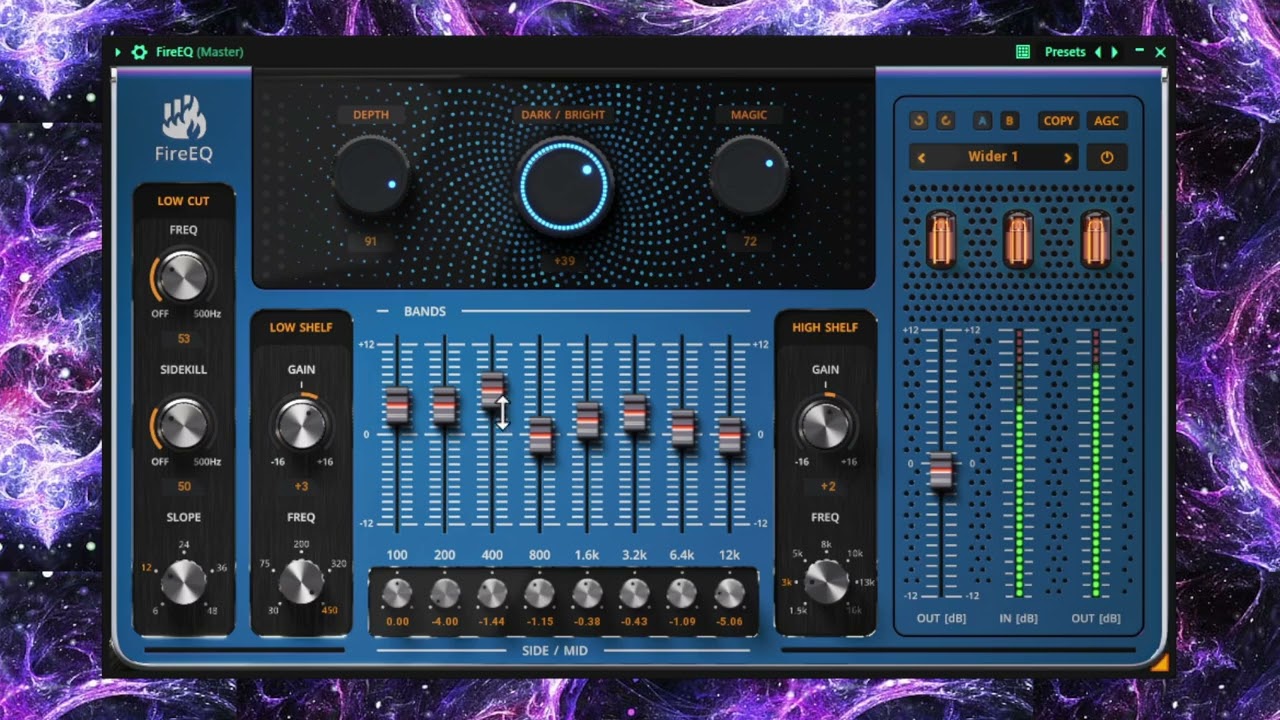Toggle the plugin power bypass button

(1107, 158)
